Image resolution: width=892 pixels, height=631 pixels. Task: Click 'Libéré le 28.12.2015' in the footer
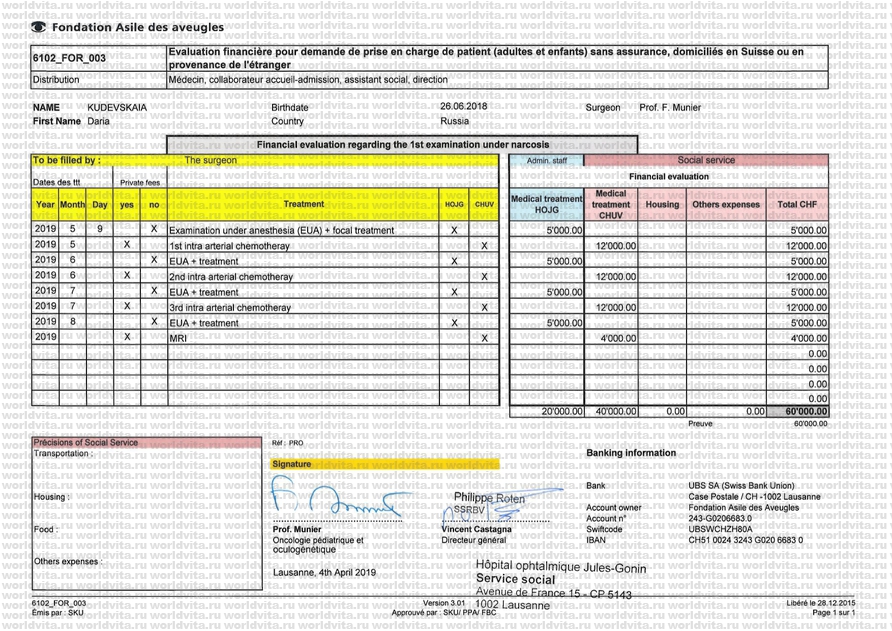click(x=820, y=603)
